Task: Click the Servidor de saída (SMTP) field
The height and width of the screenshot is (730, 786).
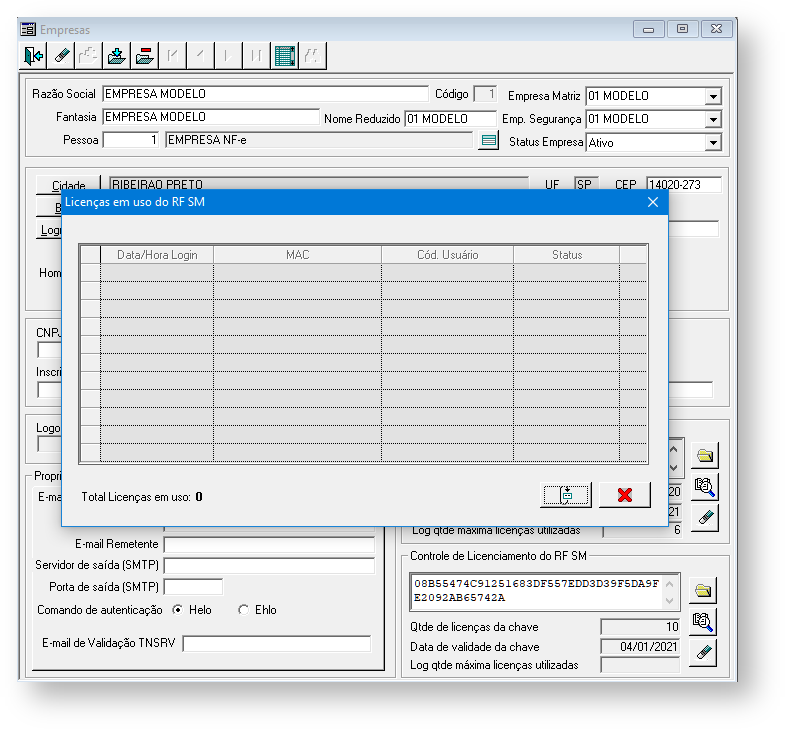Action: 269,566
